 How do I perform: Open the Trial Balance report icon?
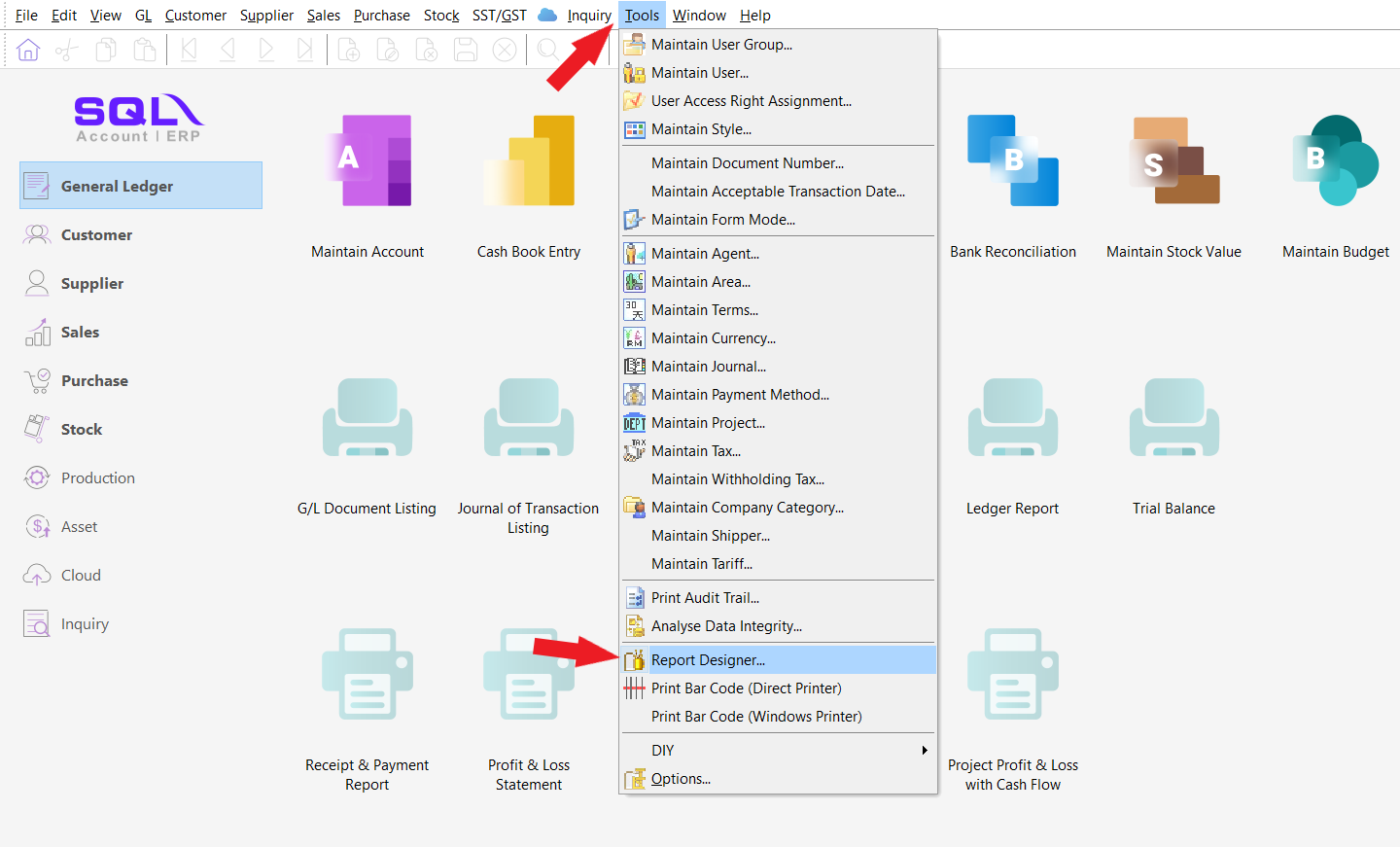click(1173, 418)
